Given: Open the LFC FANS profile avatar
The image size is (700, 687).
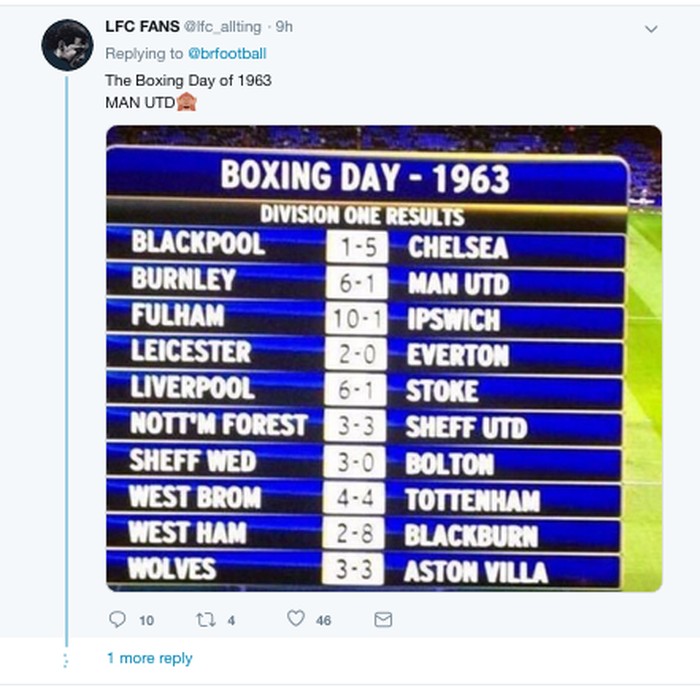Looking at the screenshot, I should pyautogui.click(x=67, y=44).
